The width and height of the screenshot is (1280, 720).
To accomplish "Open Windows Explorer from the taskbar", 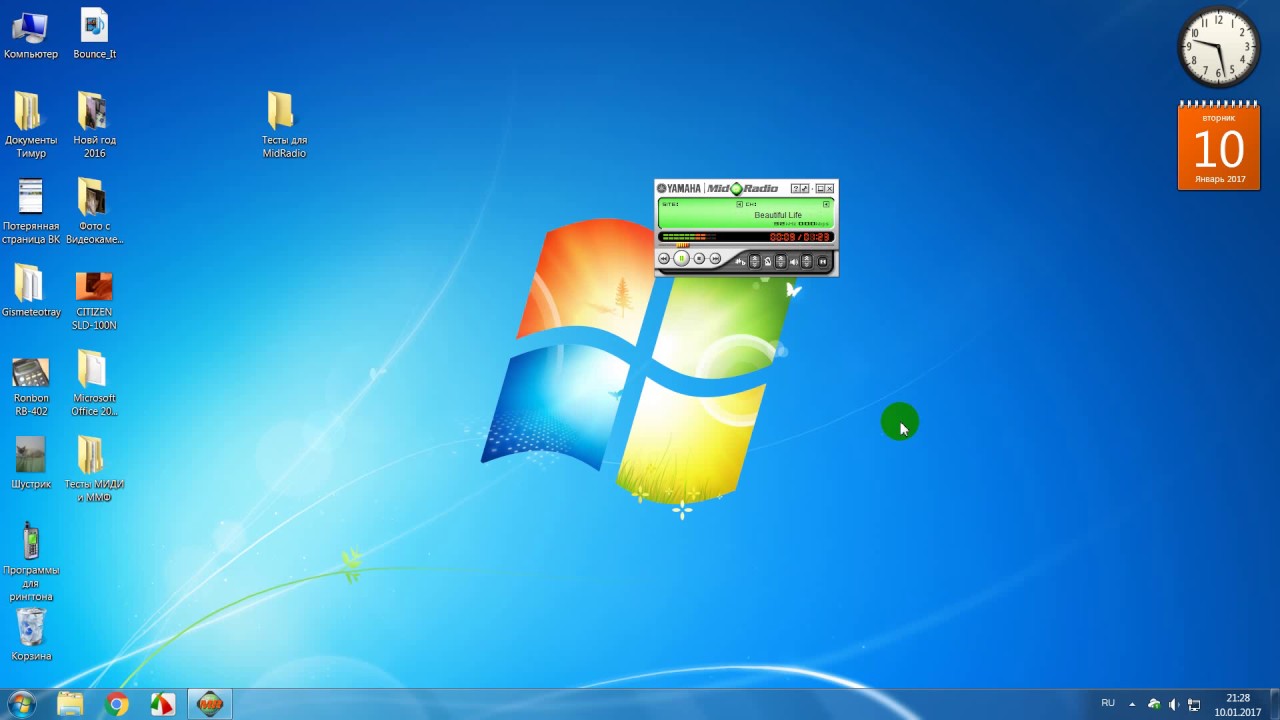I will click(70, 704).
